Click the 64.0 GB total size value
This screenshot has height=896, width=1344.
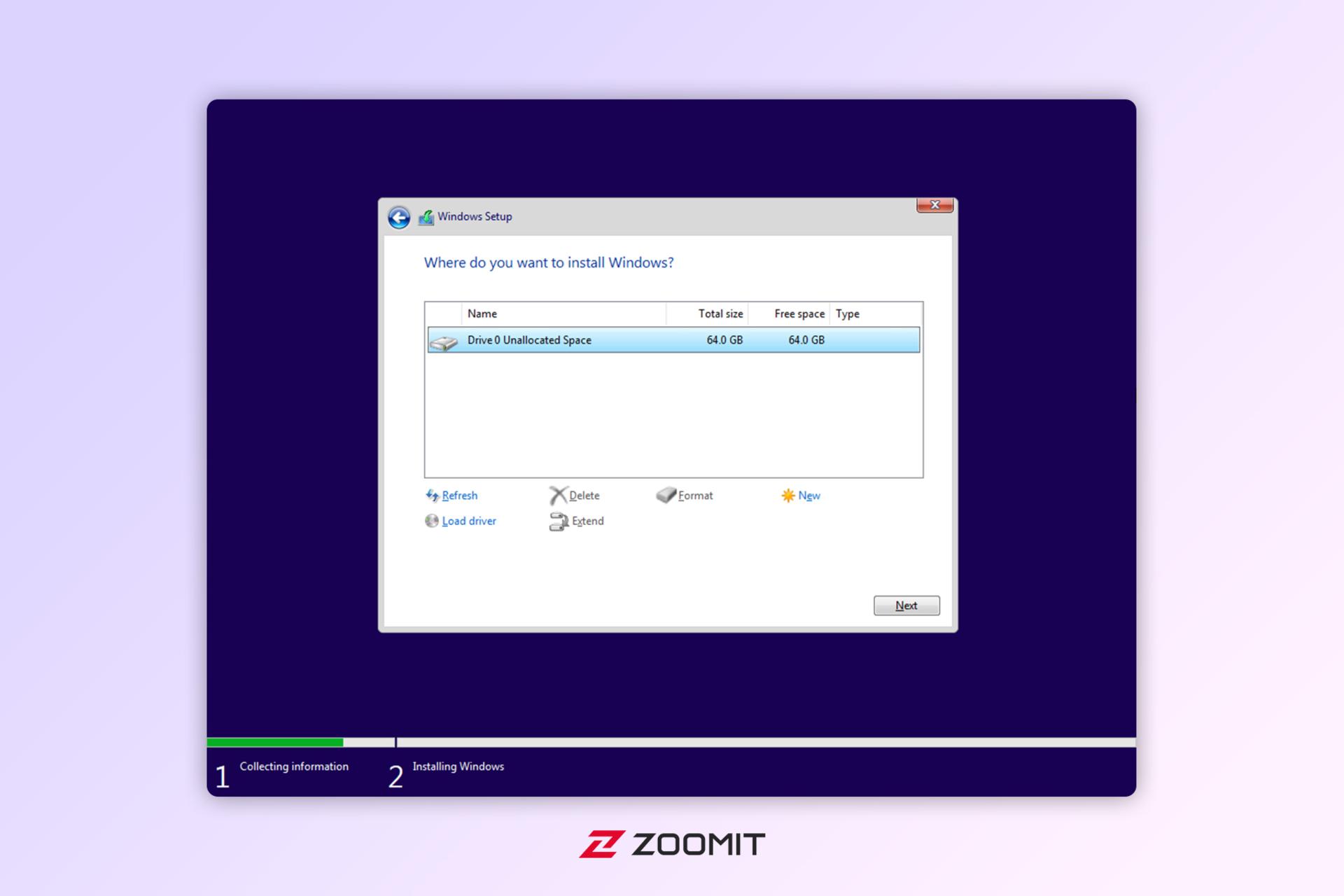[724, 340]
